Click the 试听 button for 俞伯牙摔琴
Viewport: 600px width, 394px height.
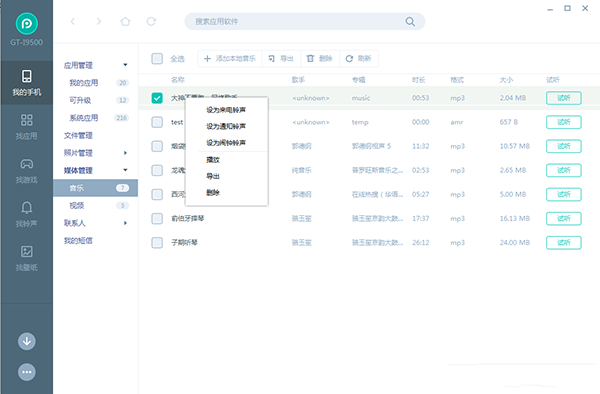tap(564, 218)
